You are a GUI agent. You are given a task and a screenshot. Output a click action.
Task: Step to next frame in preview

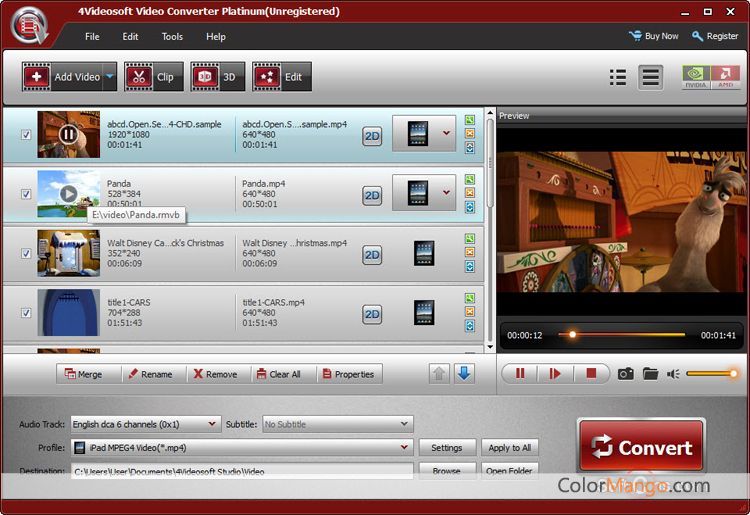[x=555, y=373]
